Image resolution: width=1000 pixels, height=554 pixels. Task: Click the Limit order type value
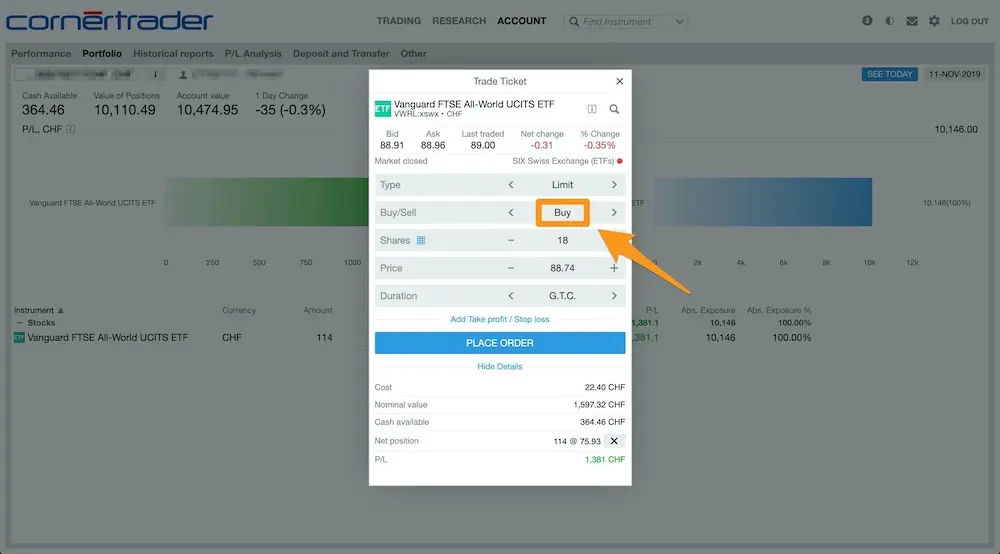click(x=562, y=185)
